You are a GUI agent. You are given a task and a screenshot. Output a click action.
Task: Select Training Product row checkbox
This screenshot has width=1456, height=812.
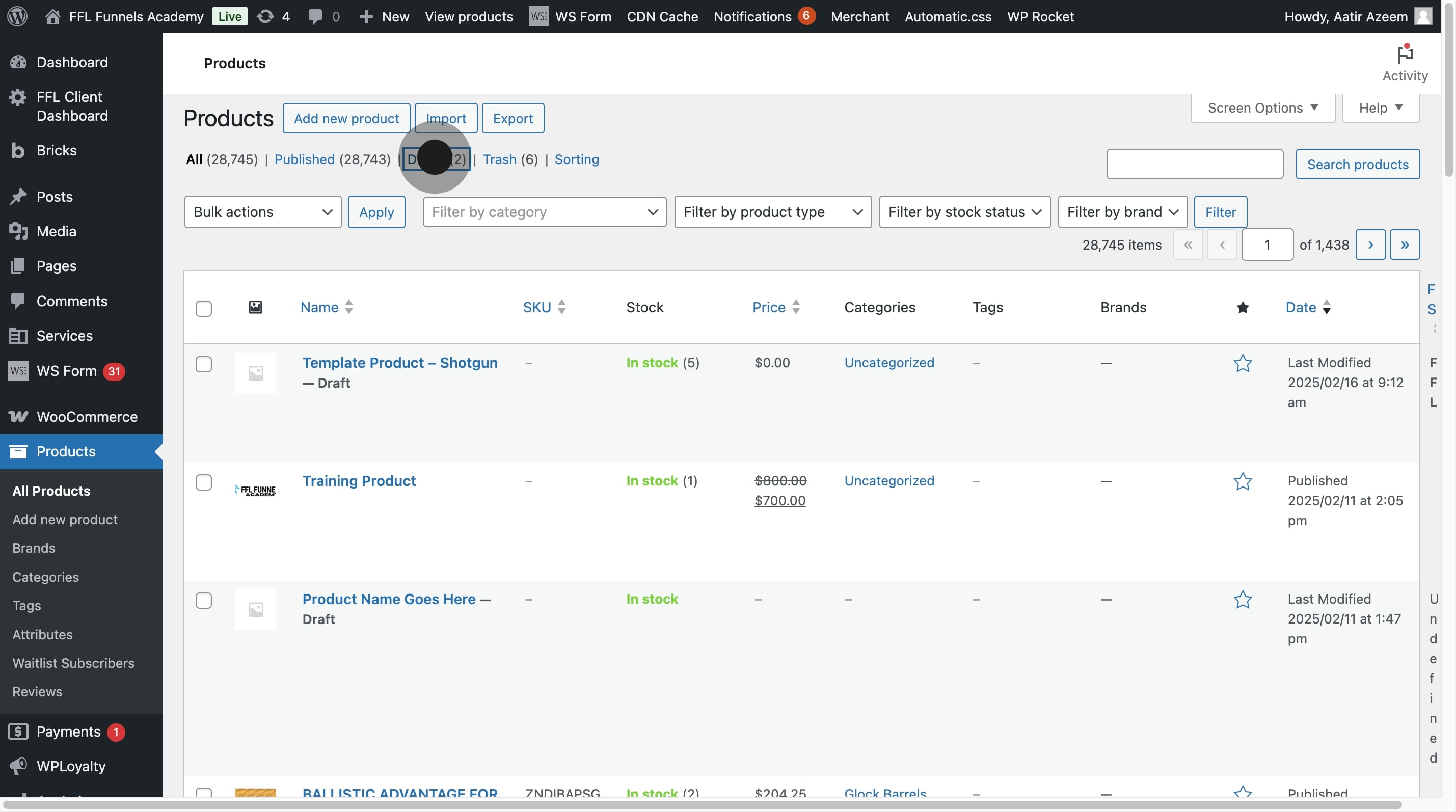(x=203, y=482)
